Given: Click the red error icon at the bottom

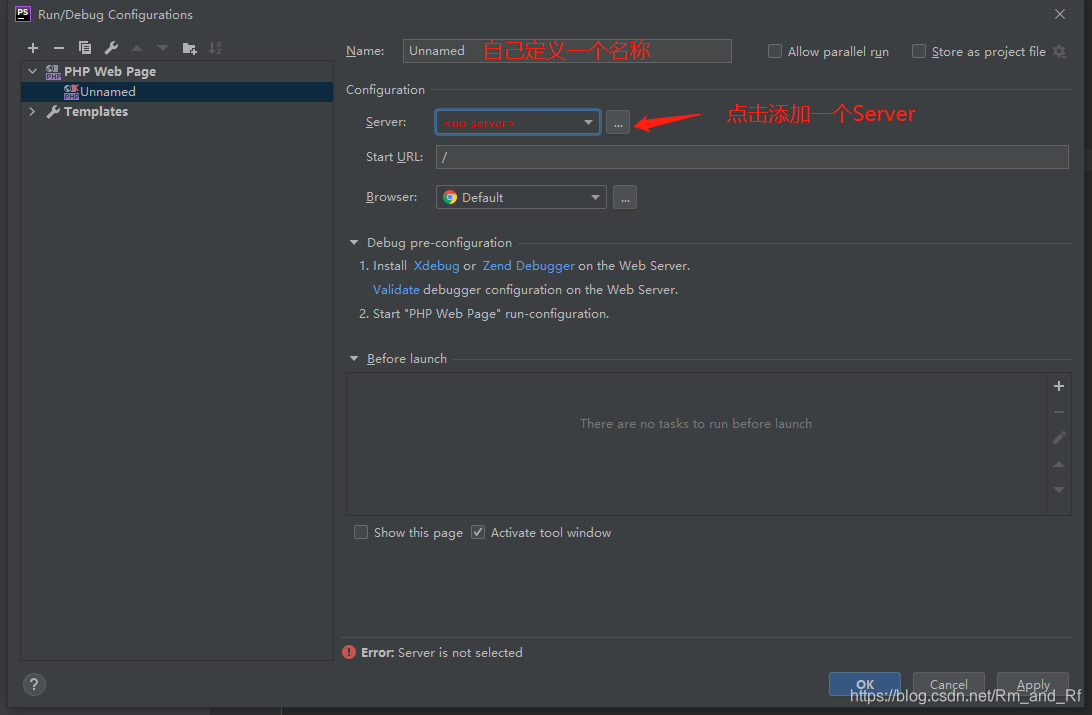Looking at the screenshot, I should point(350,652).
